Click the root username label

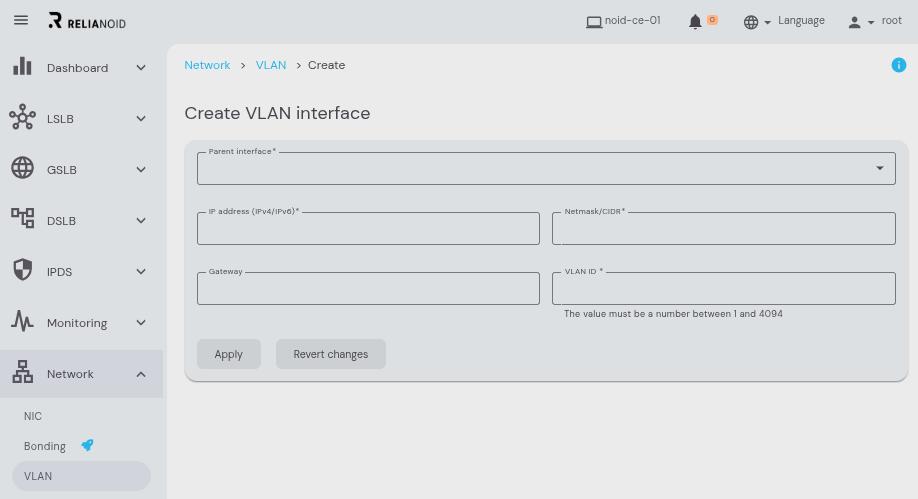coord(892,20)
